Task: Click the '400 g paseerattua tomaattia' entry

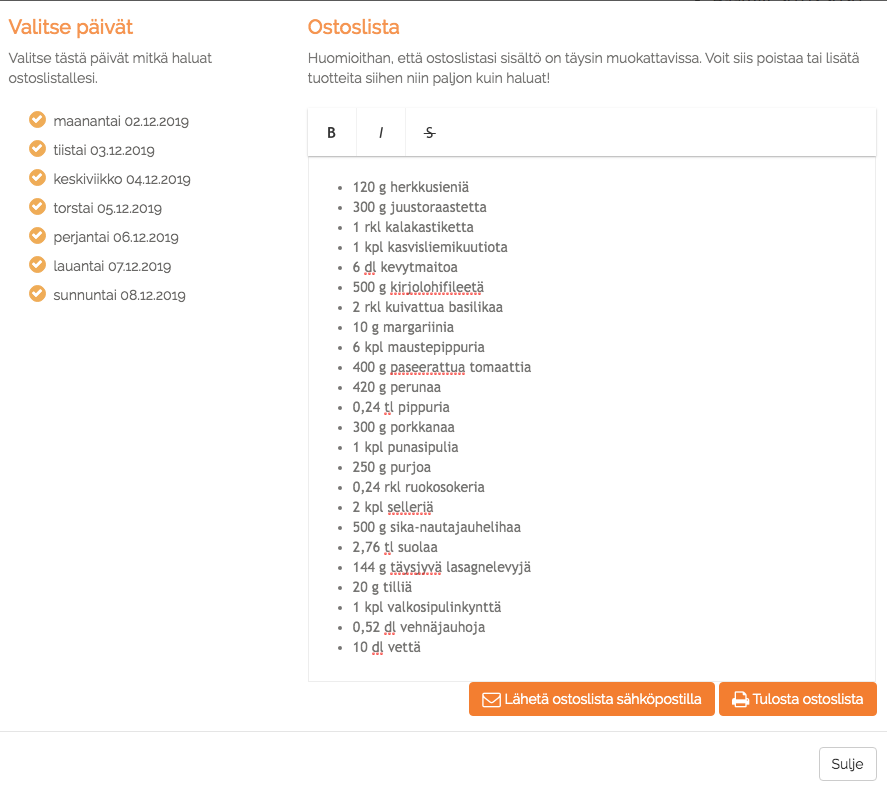Action: coord(442,367)
